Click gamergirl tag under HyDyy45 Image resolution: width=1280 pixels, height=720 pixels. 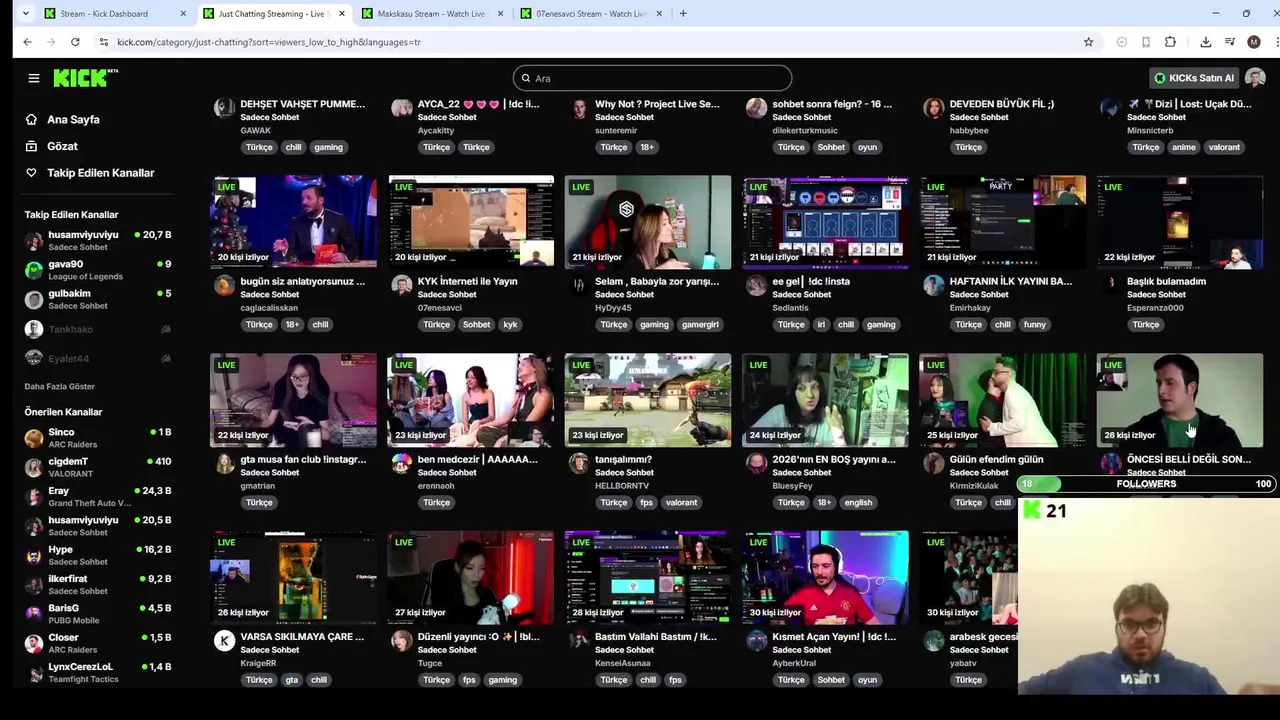(700, 324)
